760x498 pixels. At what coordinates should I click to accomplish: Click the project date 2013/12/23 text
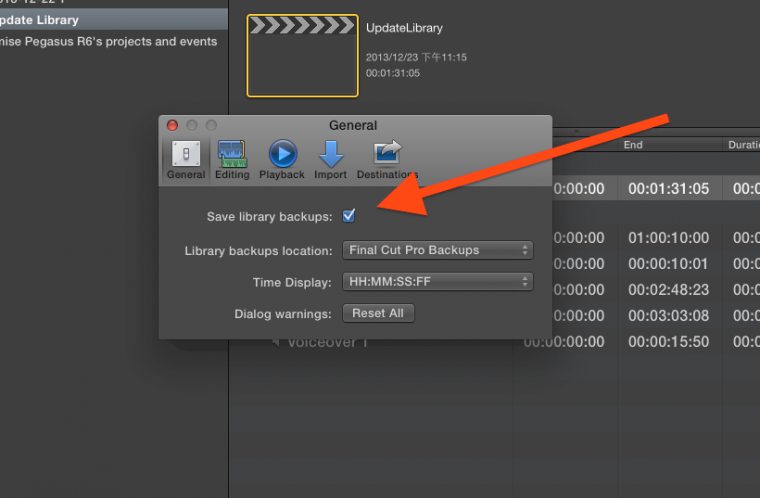(x=416, y=57)
